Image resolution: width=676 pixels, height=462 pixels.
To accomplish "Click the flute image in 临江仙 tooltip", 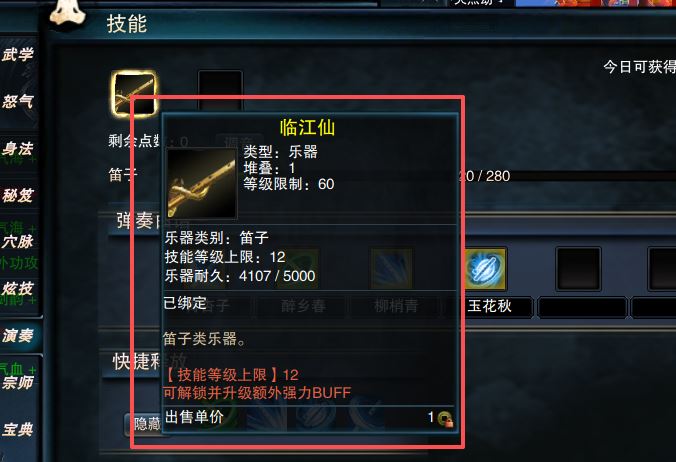I will (x=202, y=183).
